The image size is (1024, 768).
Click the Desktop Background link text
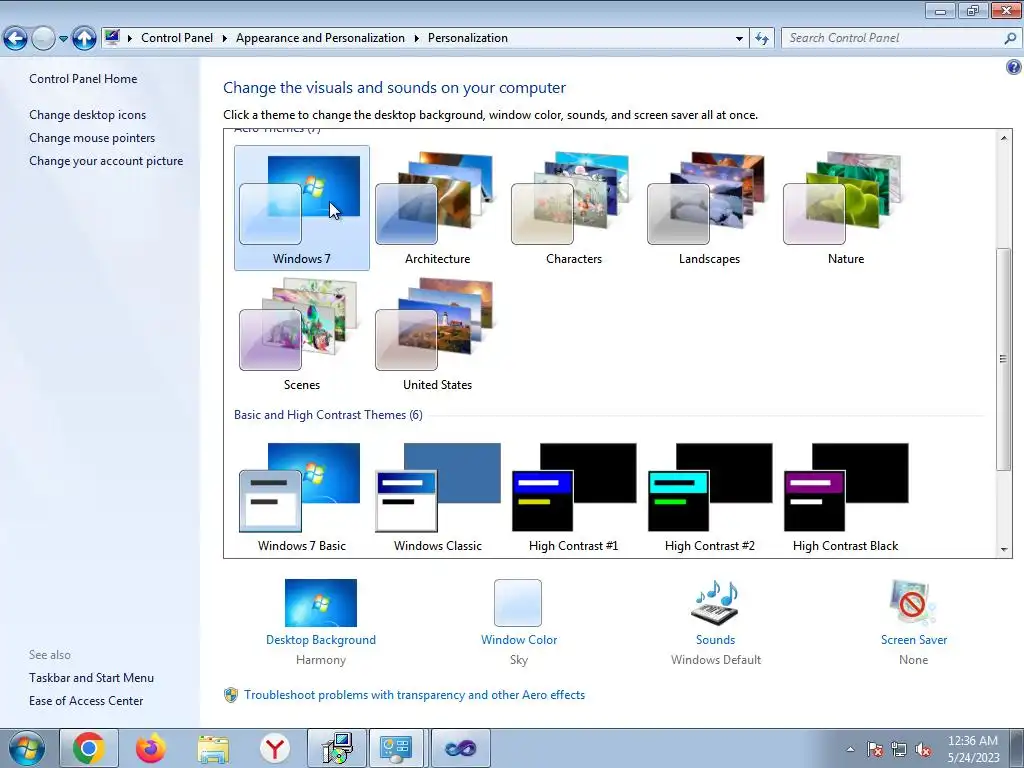321,640
